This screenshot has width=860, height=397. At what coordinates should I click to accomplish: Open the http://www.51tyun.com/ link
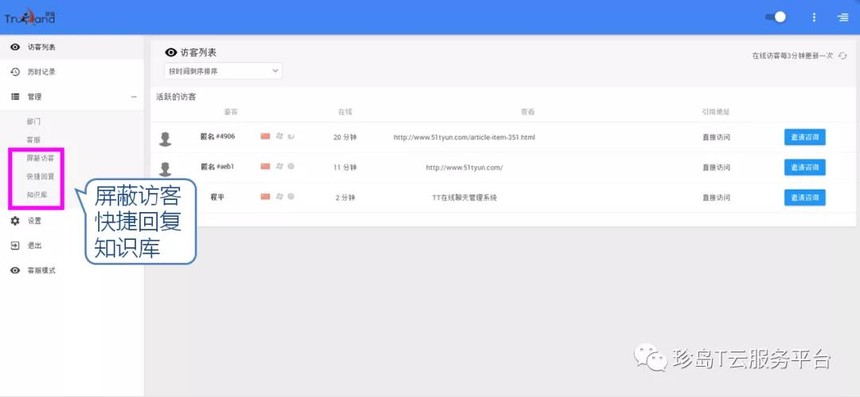(464, 168)
